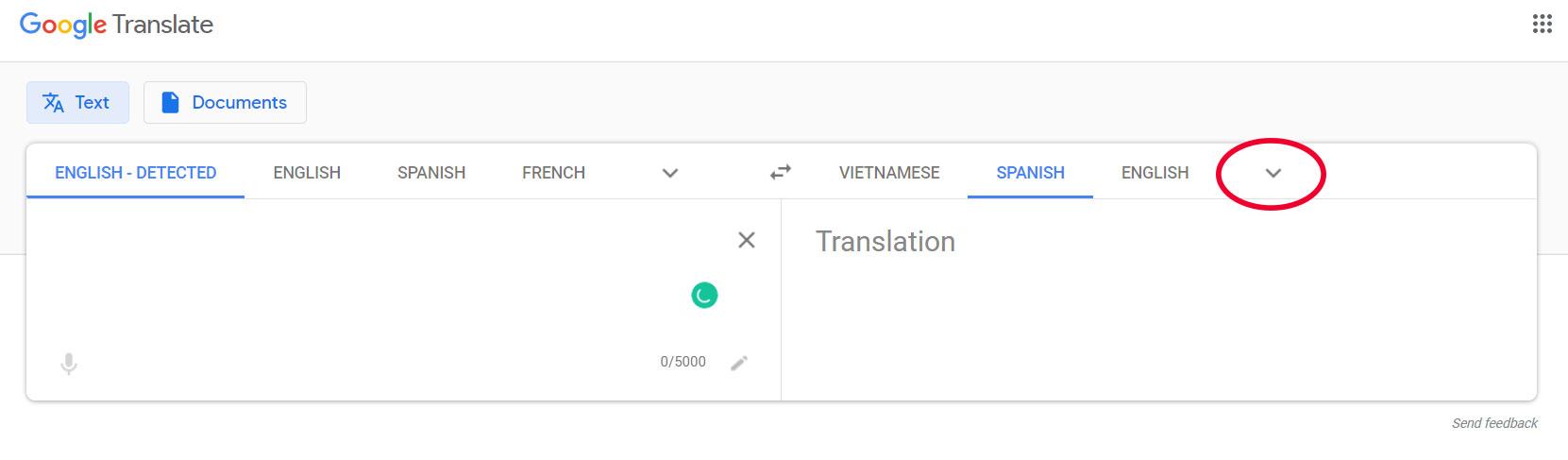Select Spanish as target language

(1030, 173)
